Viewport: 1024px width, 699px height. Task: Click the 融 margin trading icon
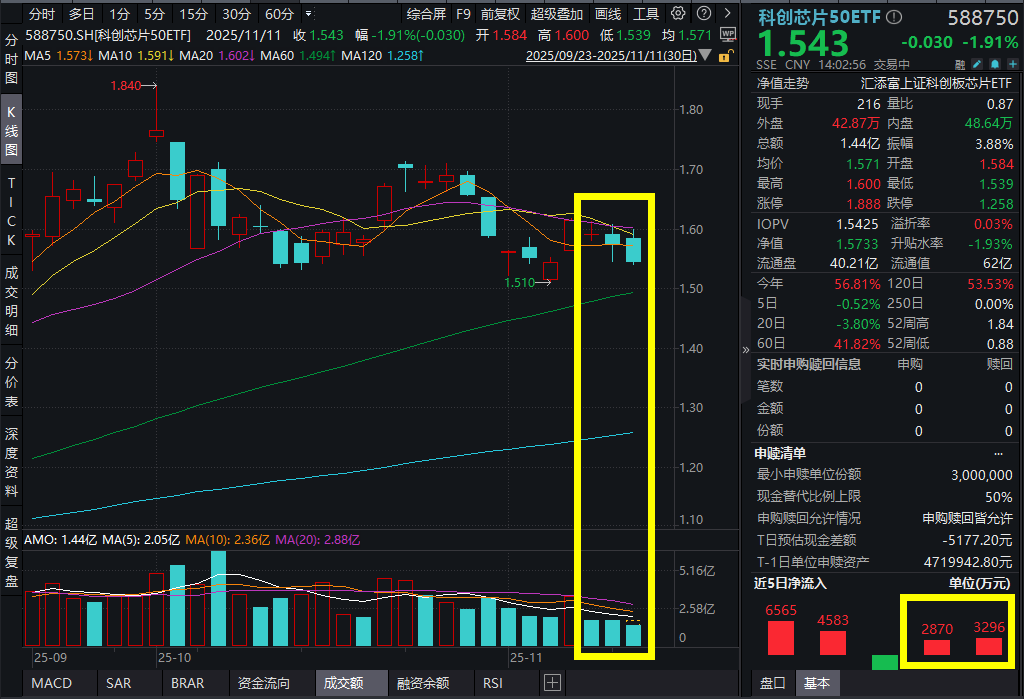click(x=960, y=63)
